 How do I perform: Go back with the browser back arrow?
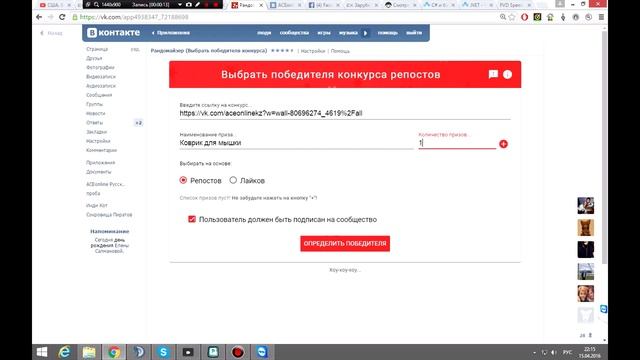click(x=39, y=17)
